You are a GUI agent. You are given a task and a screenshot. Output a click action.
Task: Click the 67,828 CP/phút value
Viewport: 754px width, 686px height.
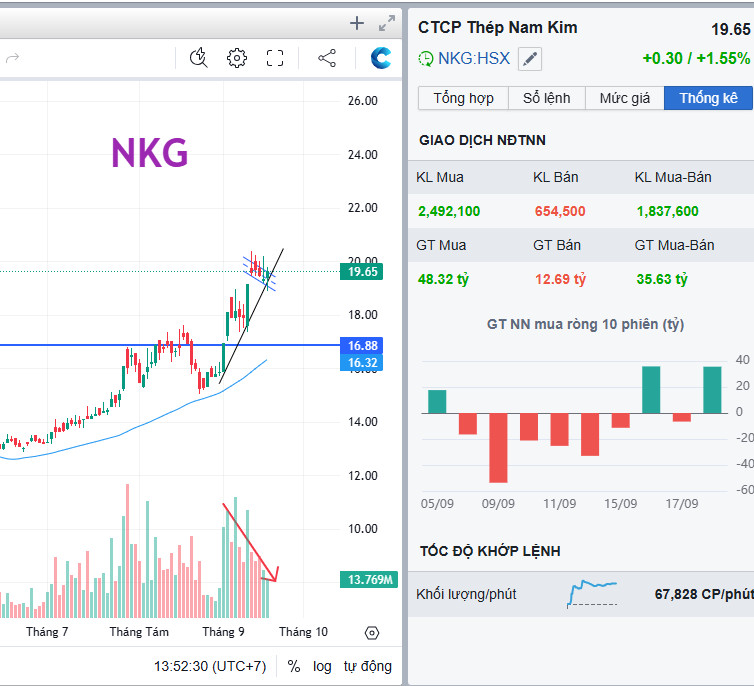704,594
